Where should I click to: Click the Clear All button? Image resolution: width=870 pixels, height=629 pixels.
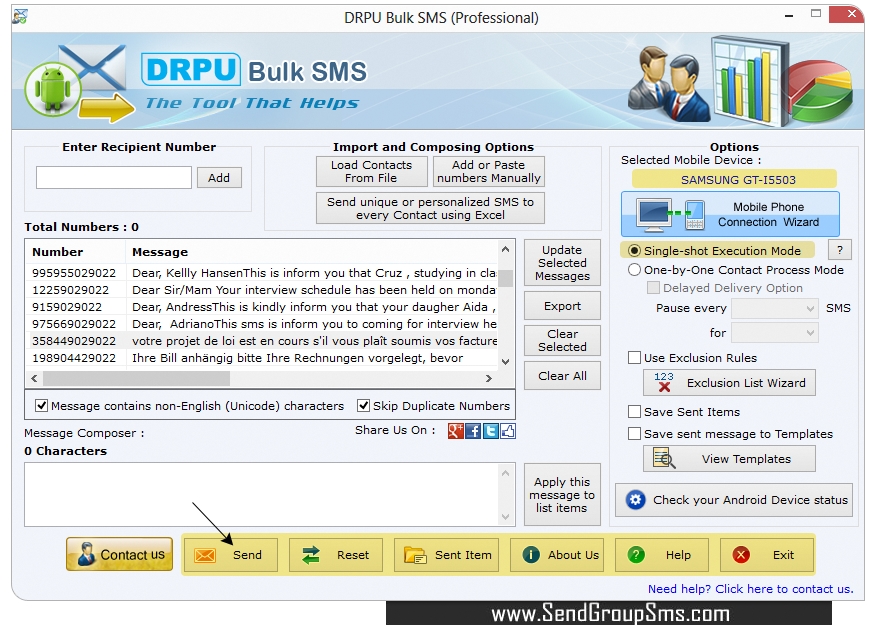click(562, 376)
